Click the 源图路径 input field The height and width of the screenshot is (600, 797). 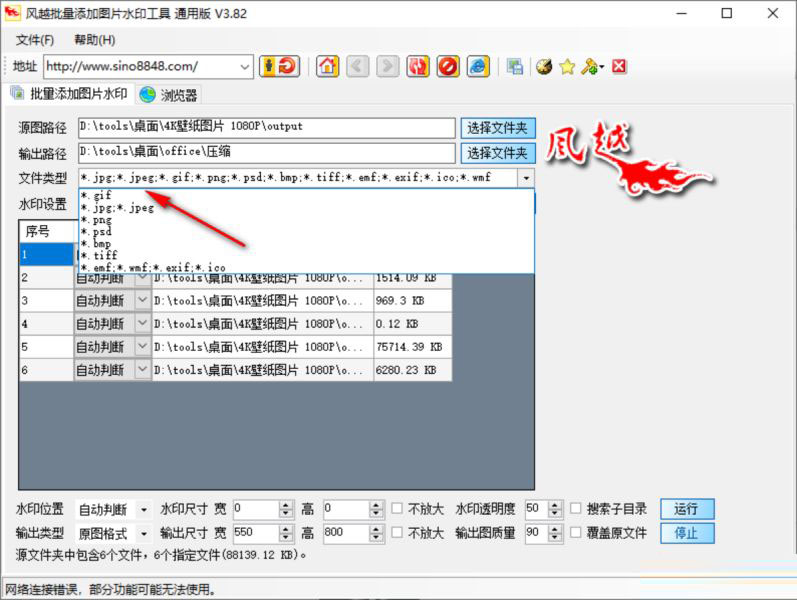pos(267,128)
